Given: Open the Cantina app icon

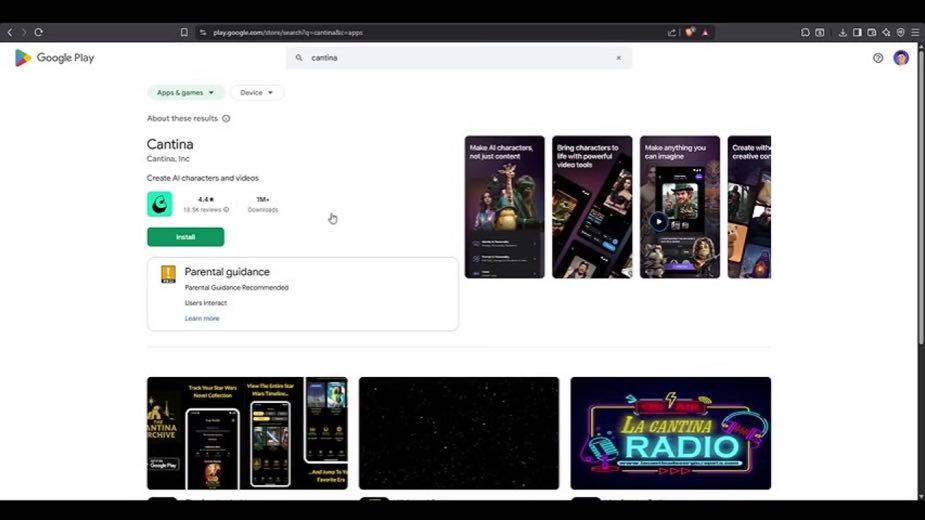Looking at the screenshot, I should click(x=159, y=204).
